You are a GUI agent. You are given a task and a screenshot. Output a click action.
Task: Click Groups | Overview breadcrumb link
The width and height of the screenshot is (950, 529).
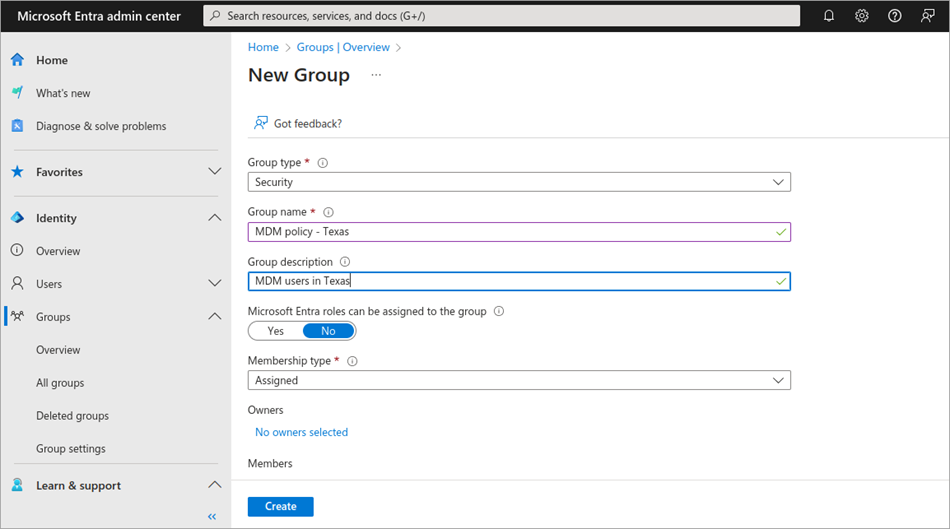[x=343, y=47]
